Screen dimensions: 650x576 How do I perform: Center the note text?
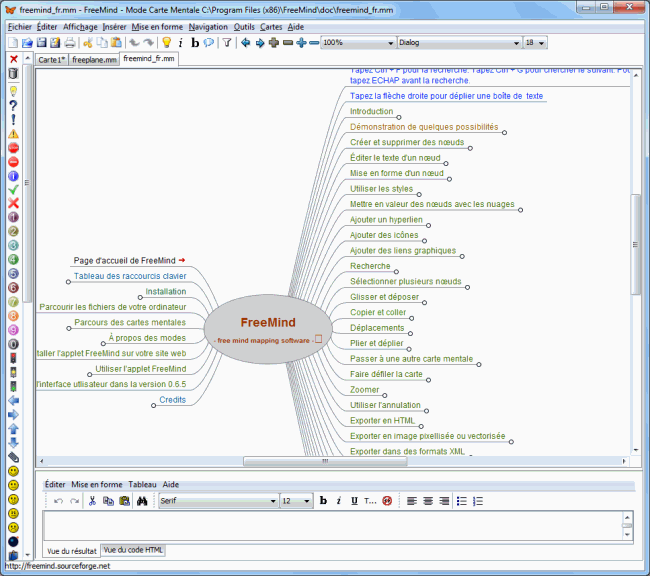click(428, 501)
